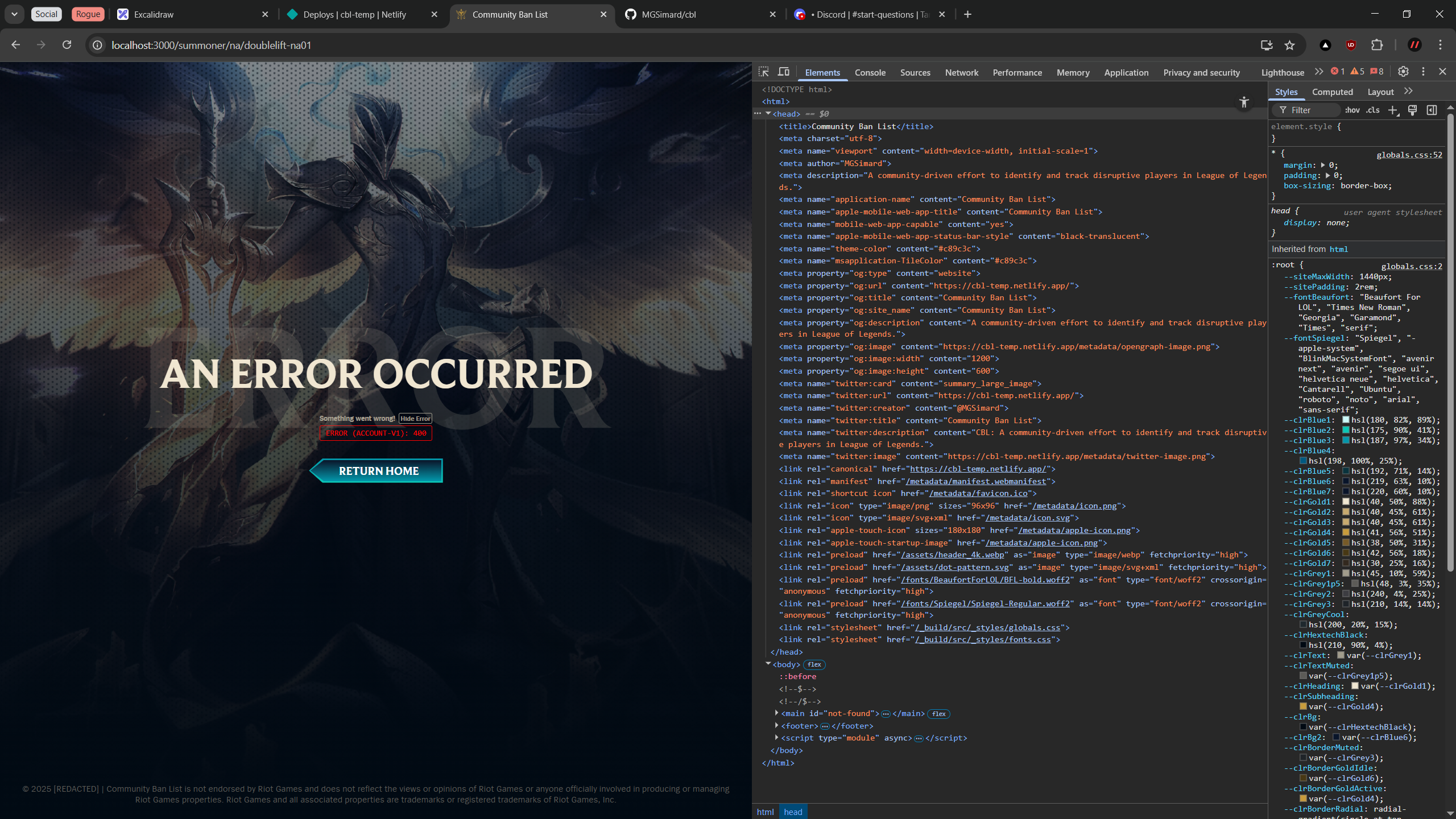Open the accessibility tree view icon
Image resolution: width=1456 pixels, height=819 pixels.
pyautogui.click(x=1244, y=102)
